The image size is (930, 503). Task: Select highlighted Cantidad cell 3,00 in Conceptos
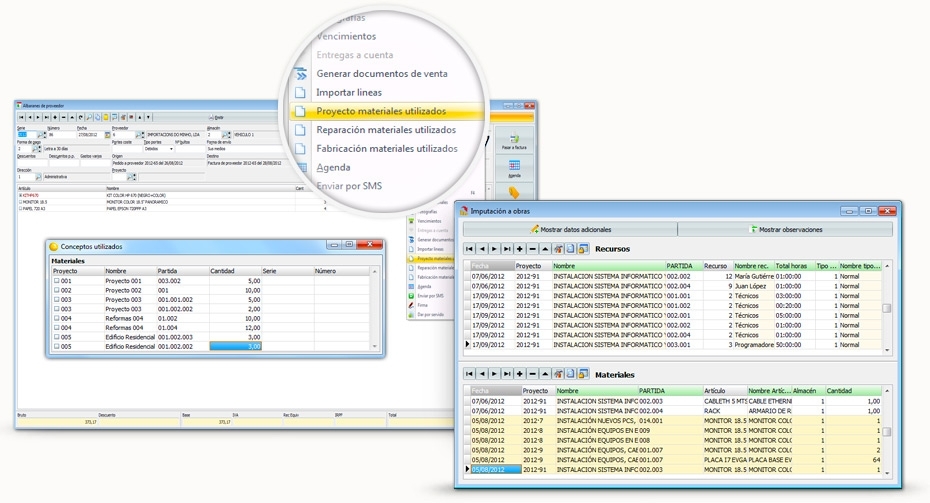(x=235, y=346)
